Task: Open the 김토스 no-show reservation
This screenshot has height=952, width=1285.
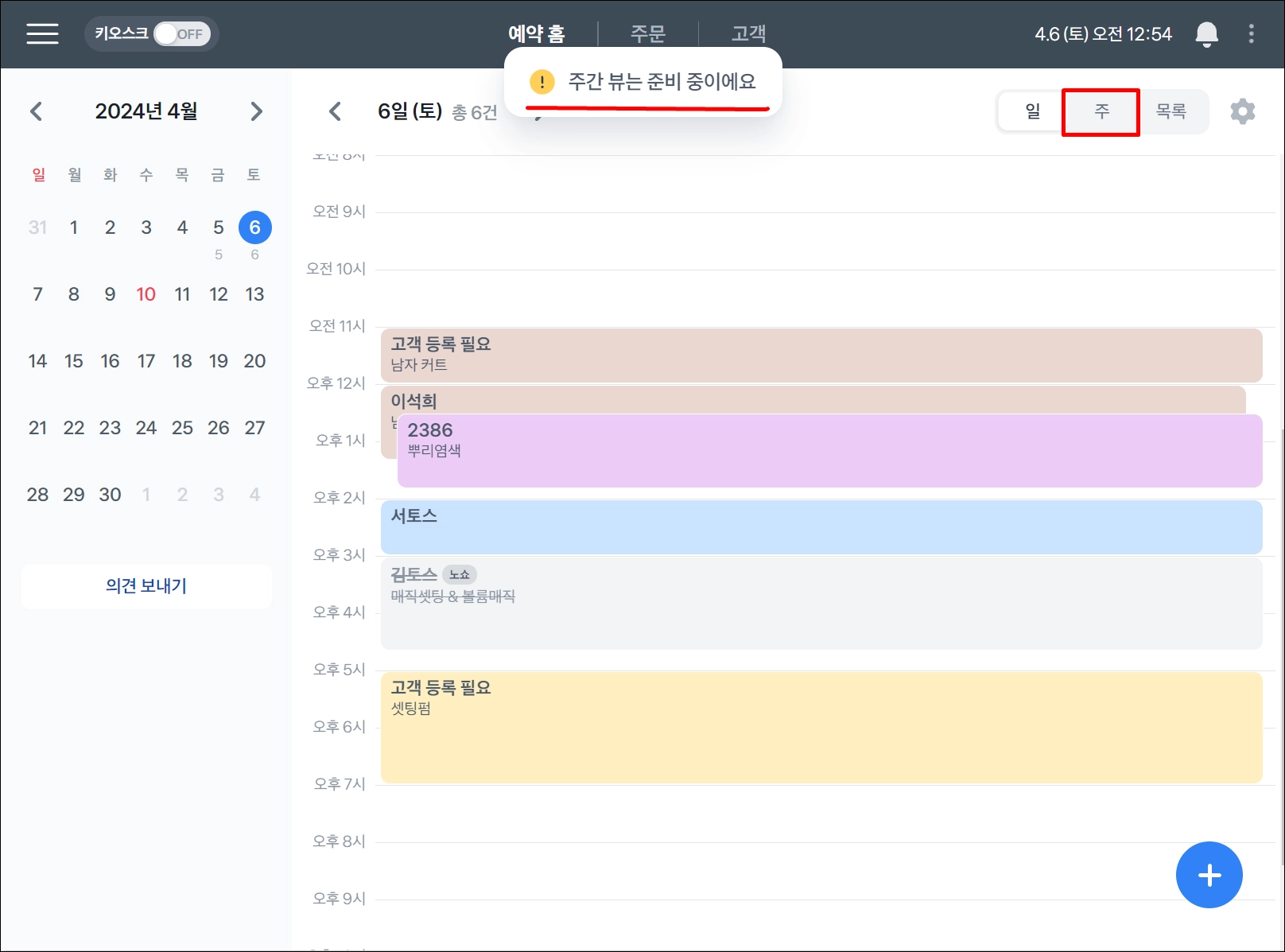Action: 821,604
